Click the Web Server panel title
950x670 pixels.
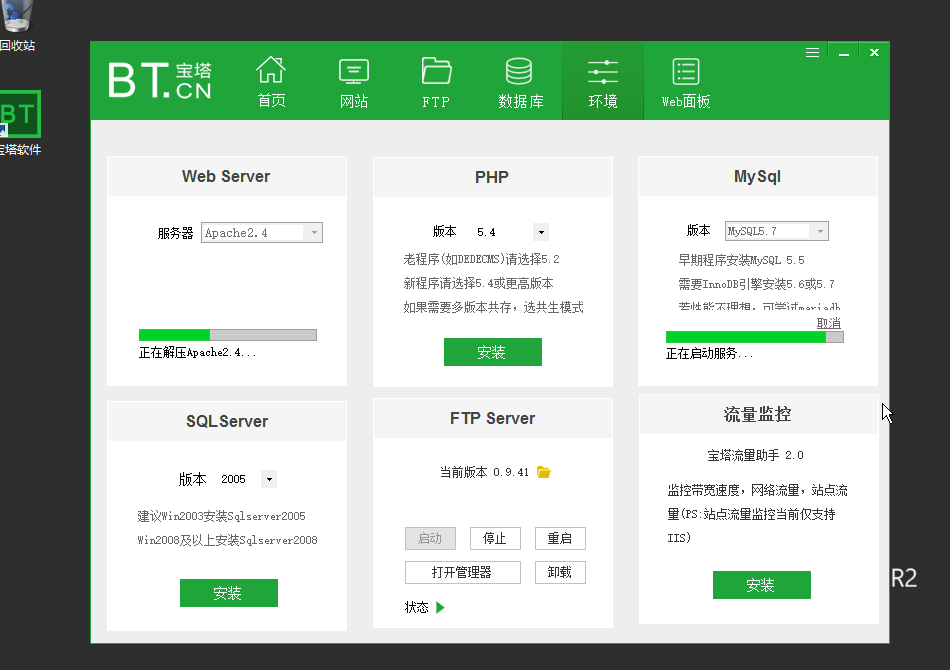click(226, 176)
